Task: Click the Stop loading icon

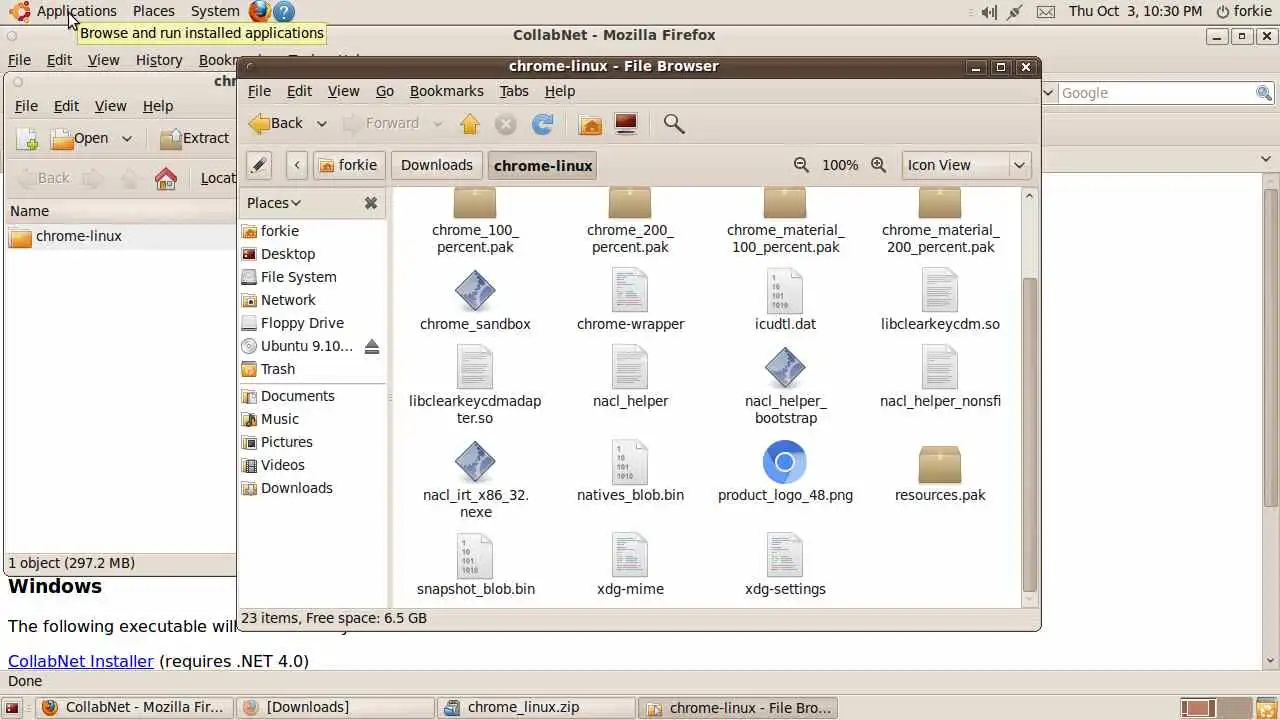Action: (x=506, y=124)
